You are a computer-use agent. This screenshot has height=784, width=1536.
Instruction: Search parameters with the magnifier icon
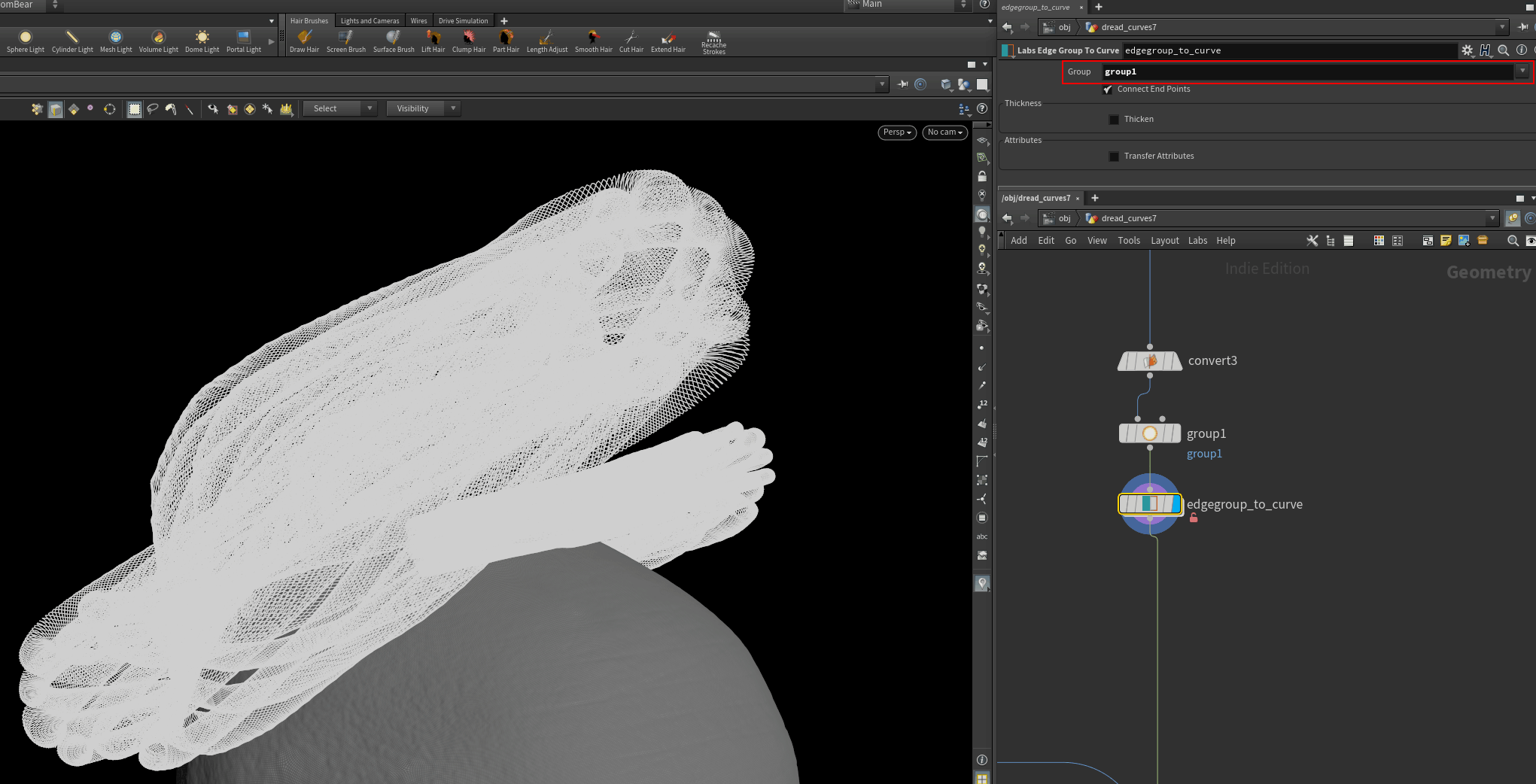(x=1504, y=50)
